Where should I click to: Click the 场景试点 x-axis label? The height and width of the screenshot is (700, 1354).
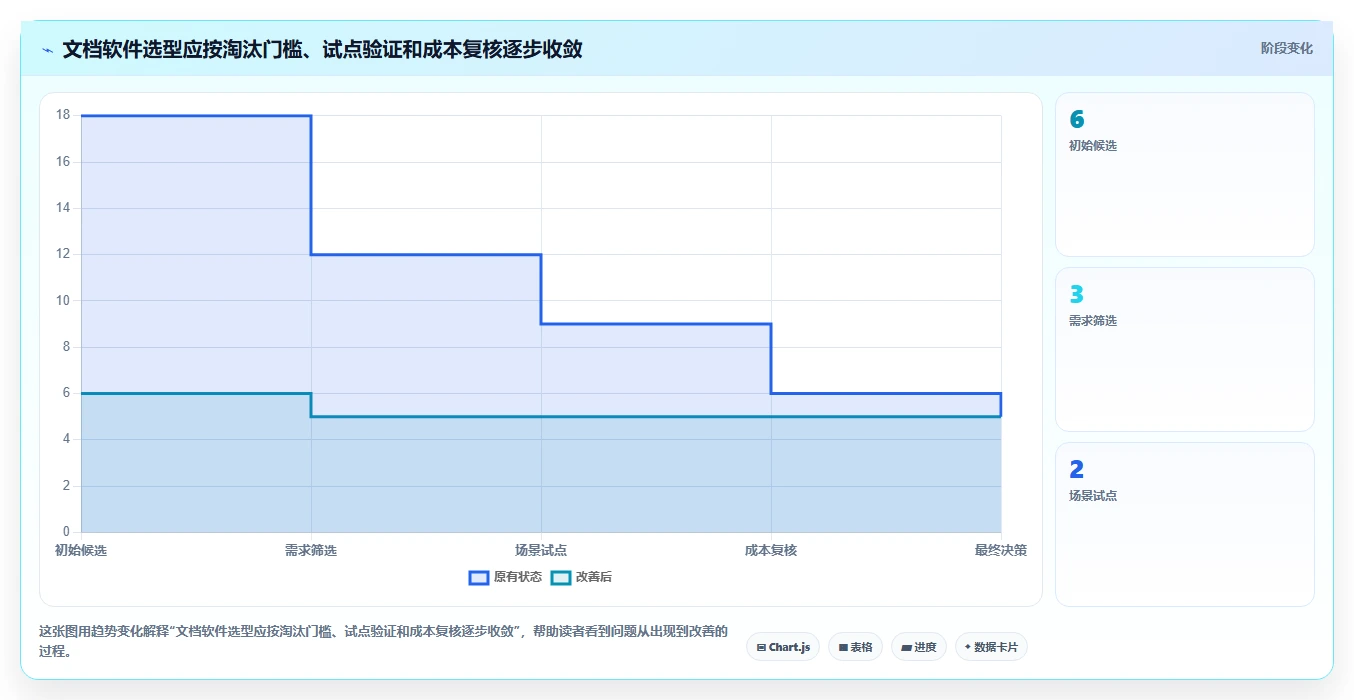click(x=541, y=550)
